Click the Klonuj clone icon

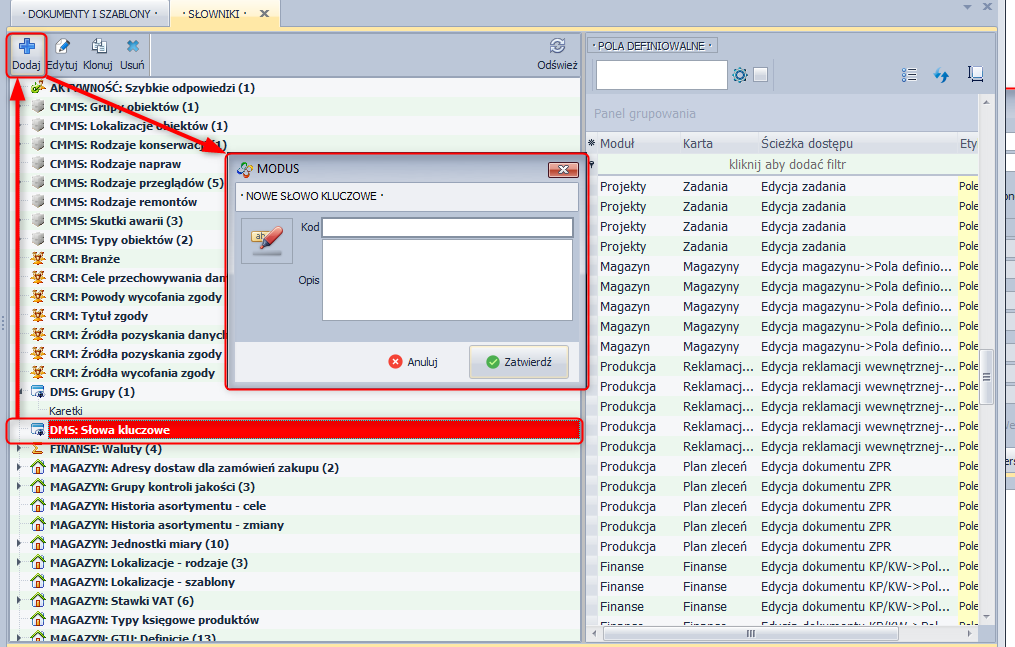point(98,46)
